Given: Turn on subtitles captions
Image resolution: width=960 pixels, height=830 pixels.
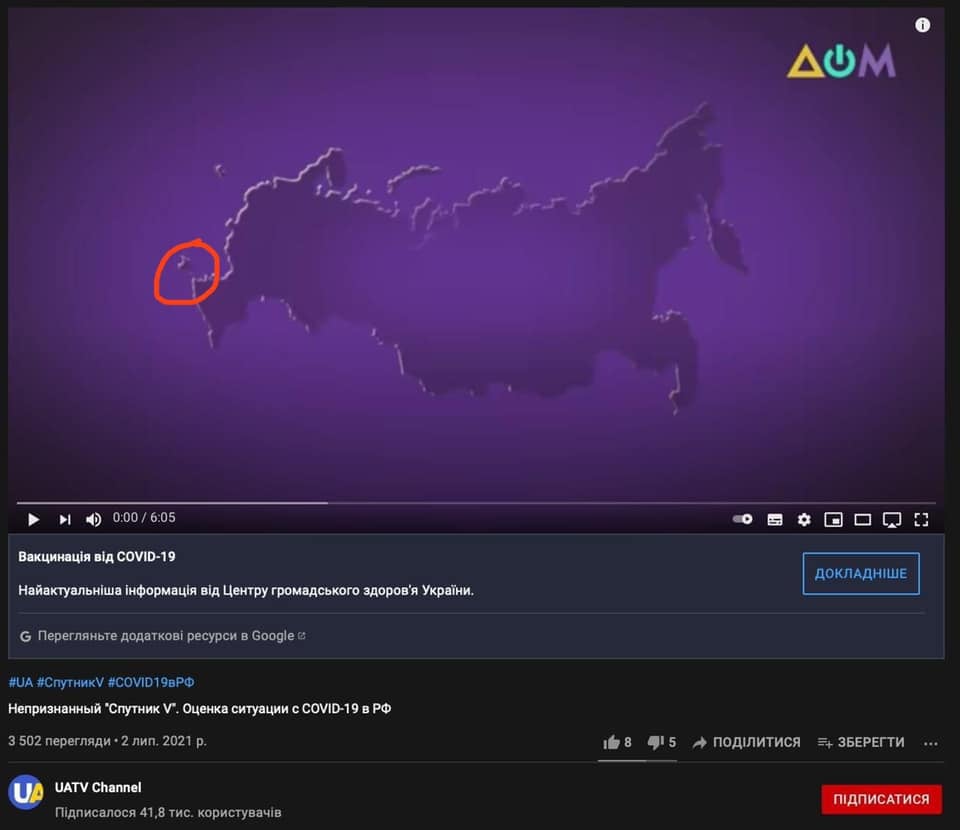Looking at the screenshot, I should point(774,520).
